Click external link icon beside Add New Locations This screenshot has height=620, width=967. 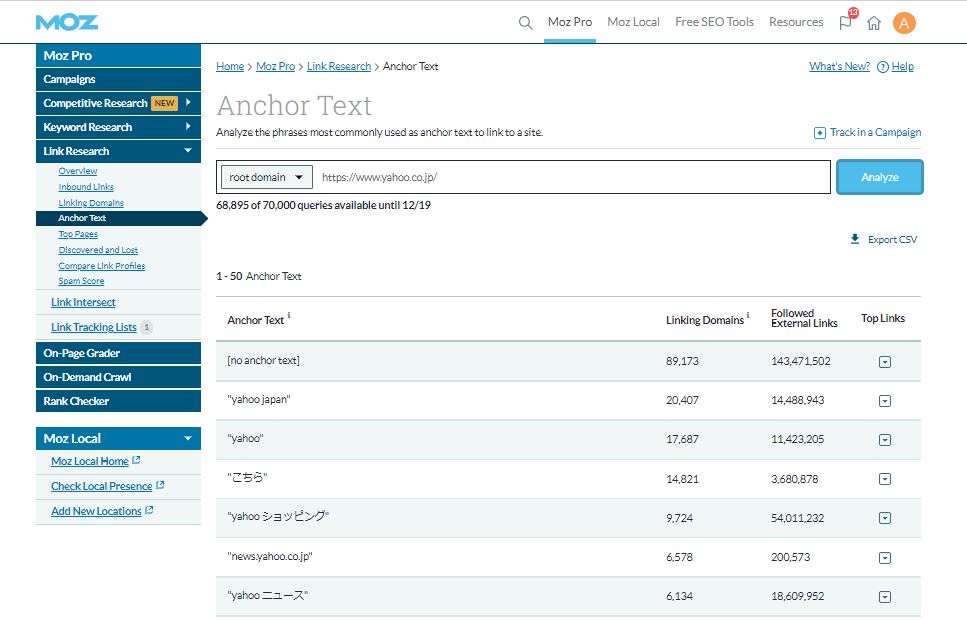(149, 510)
